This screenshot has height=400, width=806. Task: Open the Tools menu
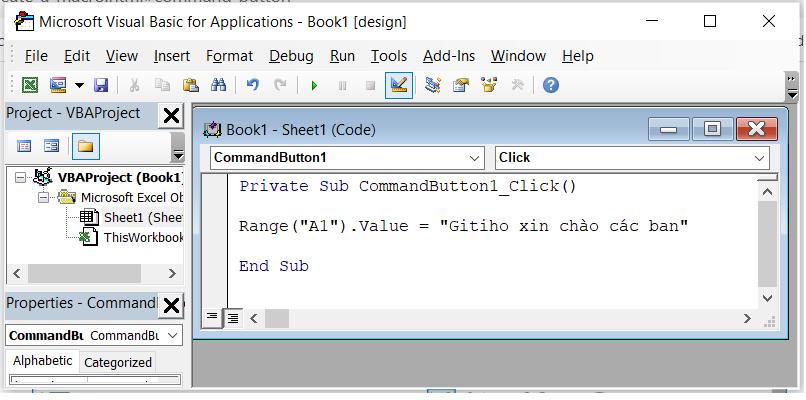(389, 56)
